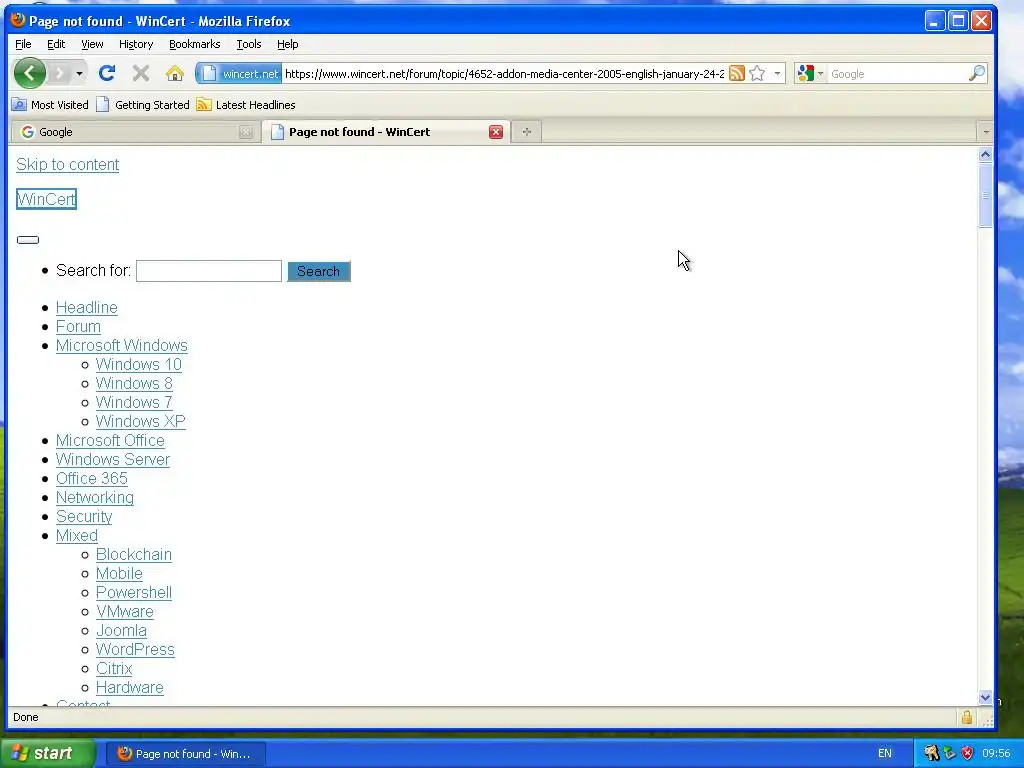
Task: Click the blue Search button
Action: 319,271
